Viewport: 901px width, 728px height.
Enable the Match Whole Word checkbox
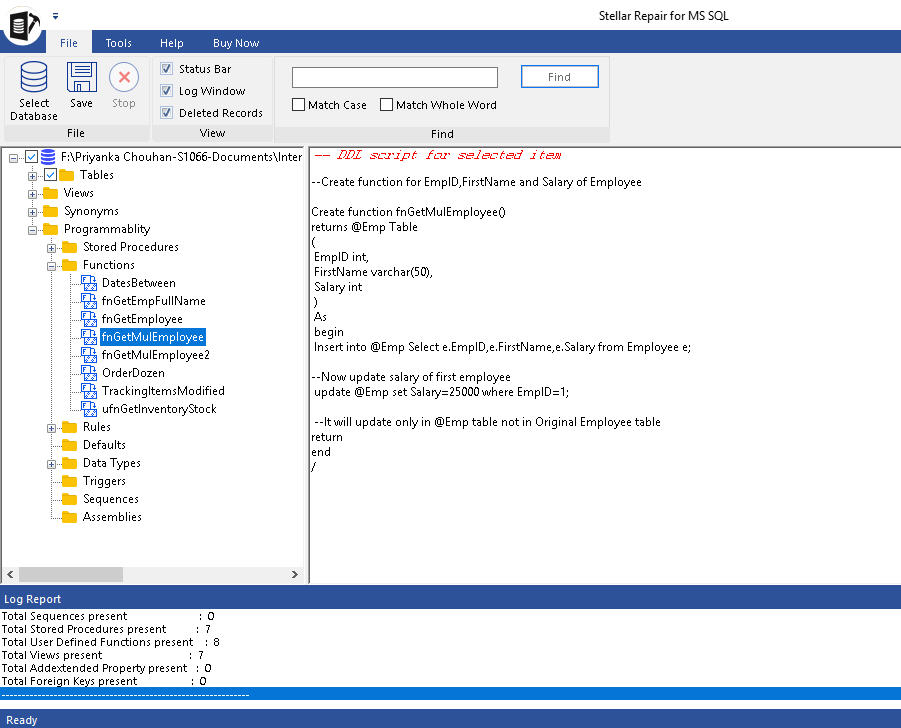click(387, 105)
